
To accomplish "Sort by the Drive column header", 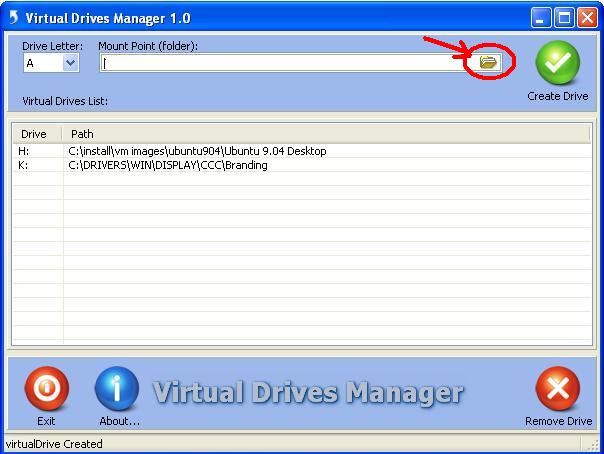I will (37, 134).
